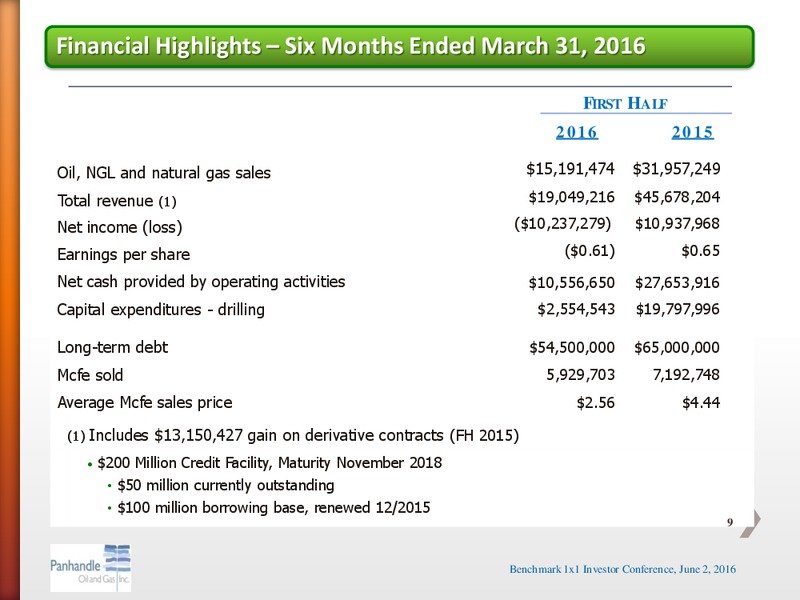Click the 'Benchmark 1x1 Investor Conference, June 2, 2016' footer
This screenshot has height=600, width=800.
[622, 569]
